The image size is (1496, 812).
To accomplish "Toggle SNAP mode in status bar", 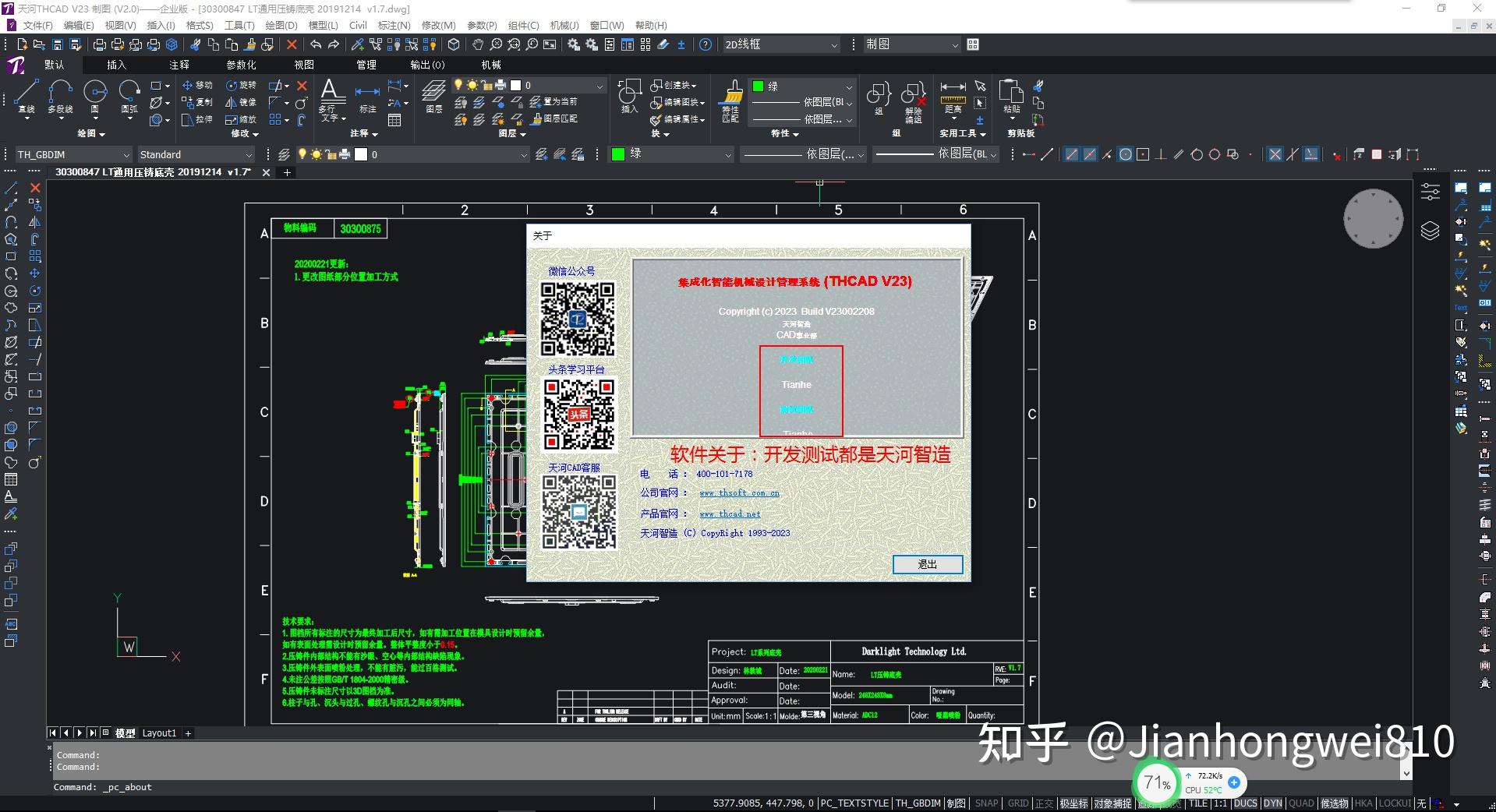I will [985, 803].
